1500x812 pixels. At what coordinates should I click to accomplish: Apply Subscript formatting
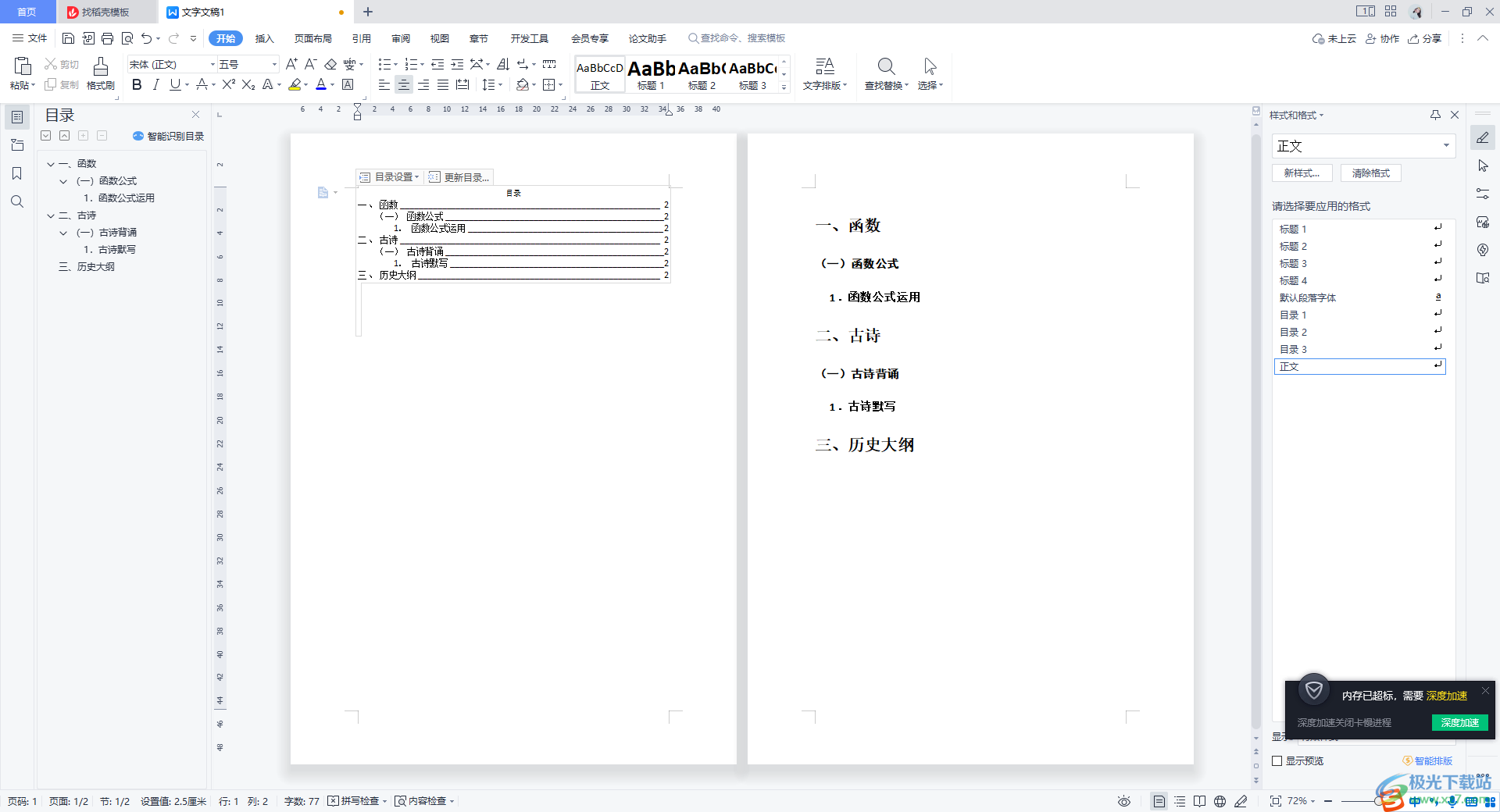(x=248, y=84)
